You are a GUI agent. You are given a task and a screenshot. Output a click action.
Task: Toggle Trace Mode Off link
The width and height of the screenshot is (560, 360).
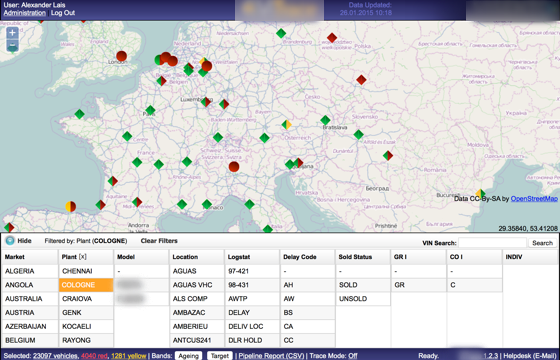pos(353,356)
